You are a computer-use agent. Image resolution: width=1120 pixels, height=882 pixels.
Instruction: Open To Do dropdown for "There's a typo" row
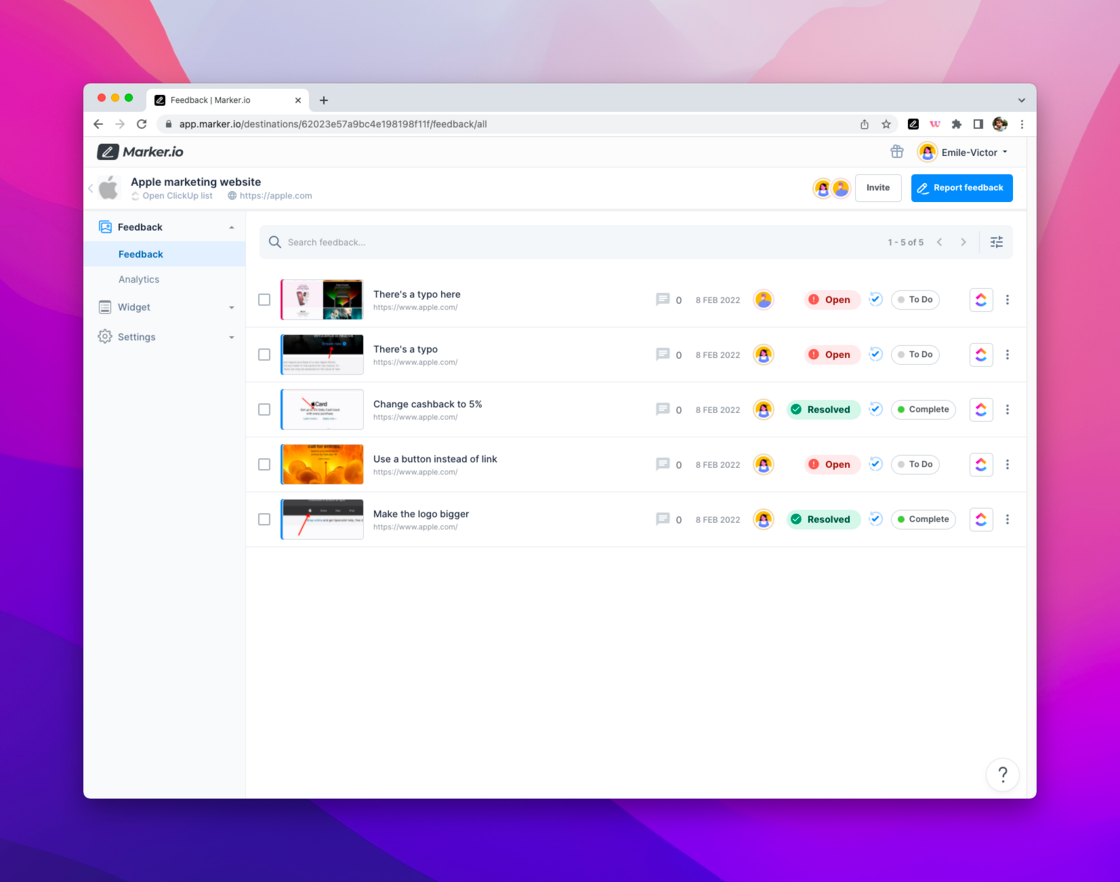(915, 354)
